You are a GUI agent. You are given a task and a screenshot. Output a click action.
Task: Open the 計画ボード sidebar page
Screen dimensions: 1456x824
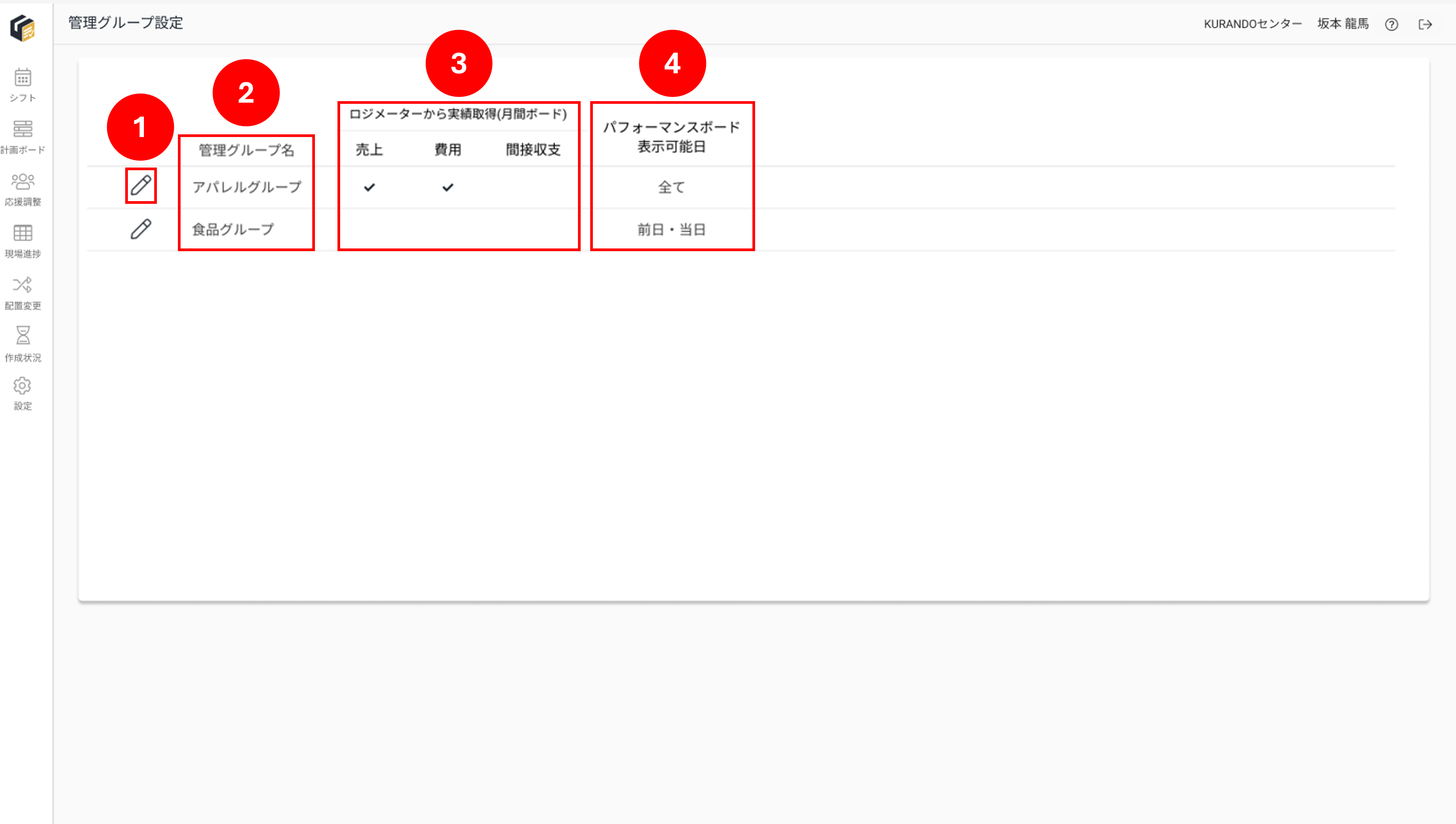tap(23, 137)
